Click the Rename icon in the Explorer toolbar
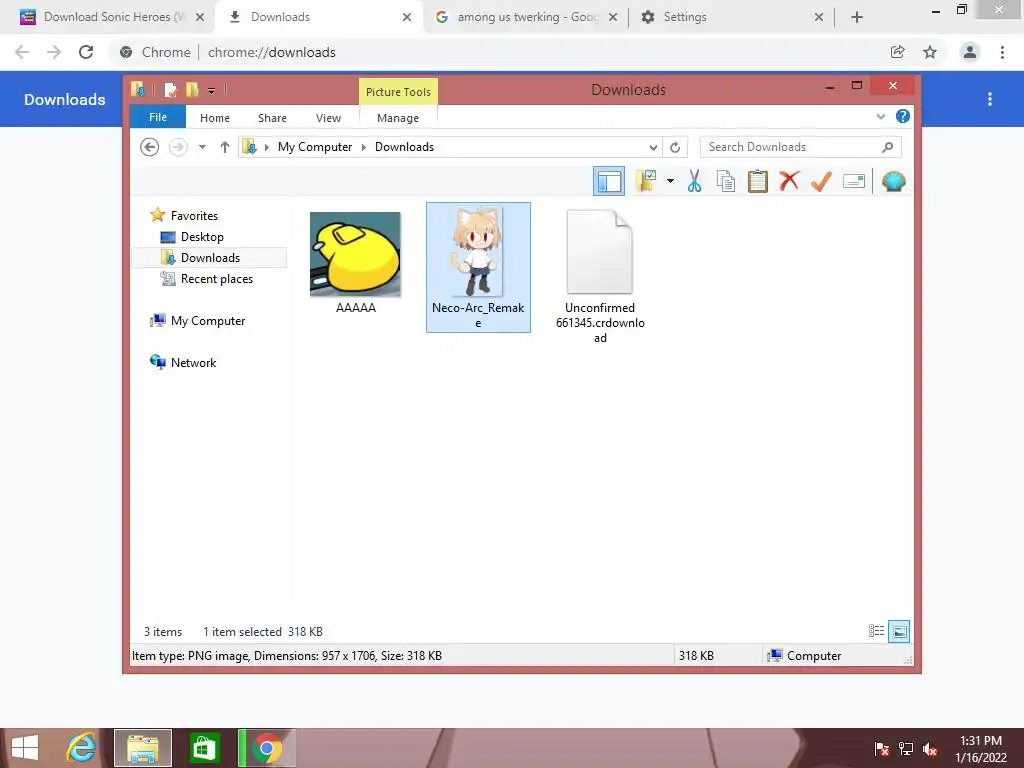The width and height of the screenshot is (1024, 768). click(854, 181)
